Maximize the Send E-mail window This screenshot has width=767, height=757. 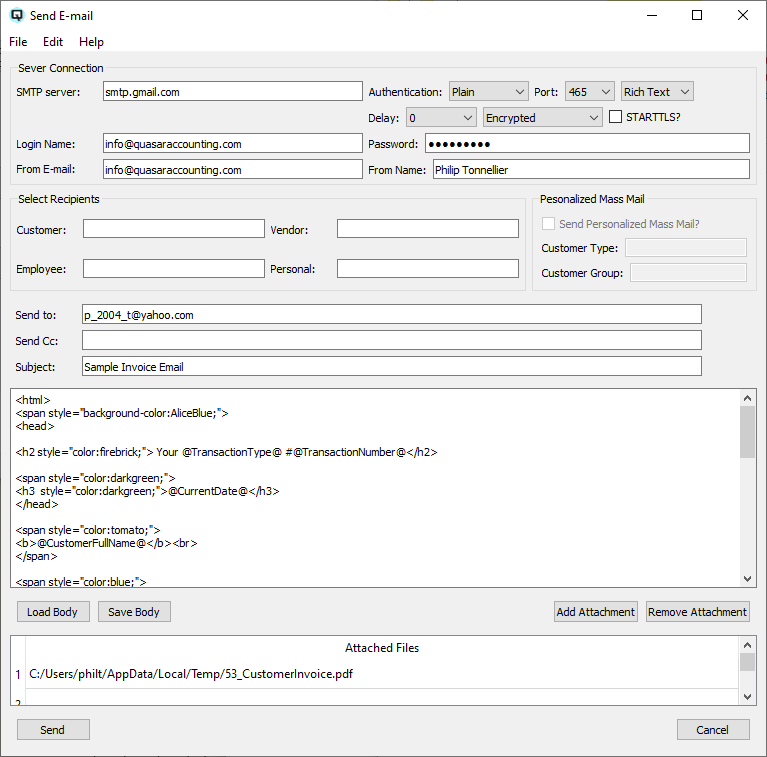(697, 15)
